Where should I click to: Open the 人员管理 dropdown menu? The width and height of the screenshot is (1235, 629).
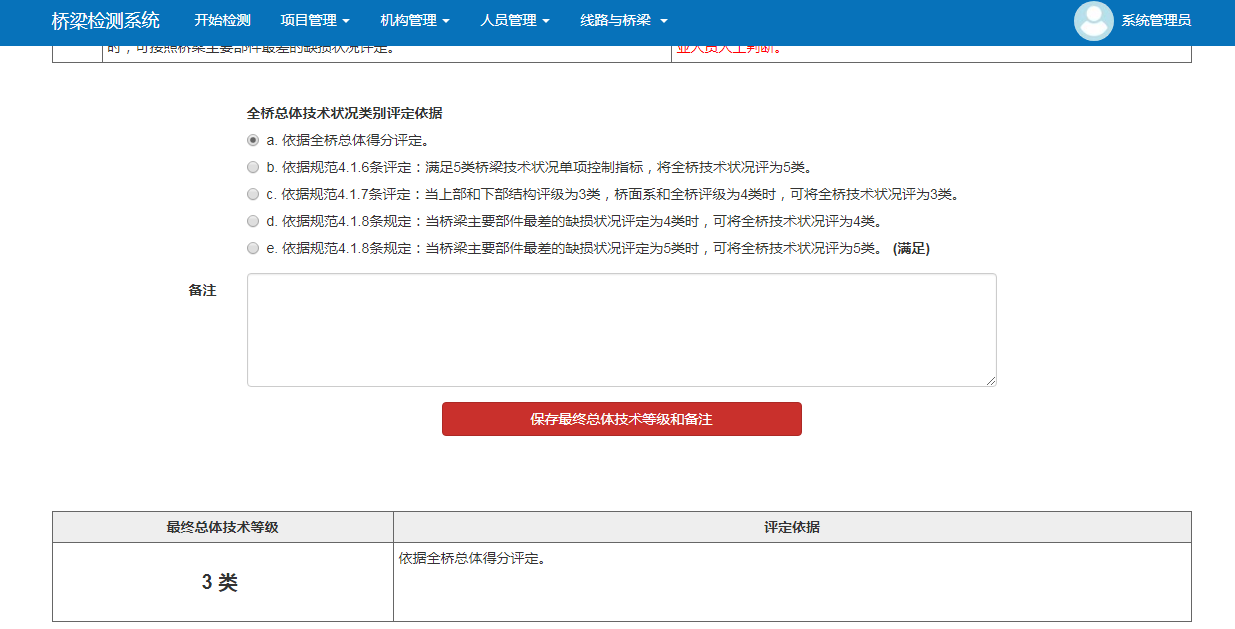click(x=515, y=21)
